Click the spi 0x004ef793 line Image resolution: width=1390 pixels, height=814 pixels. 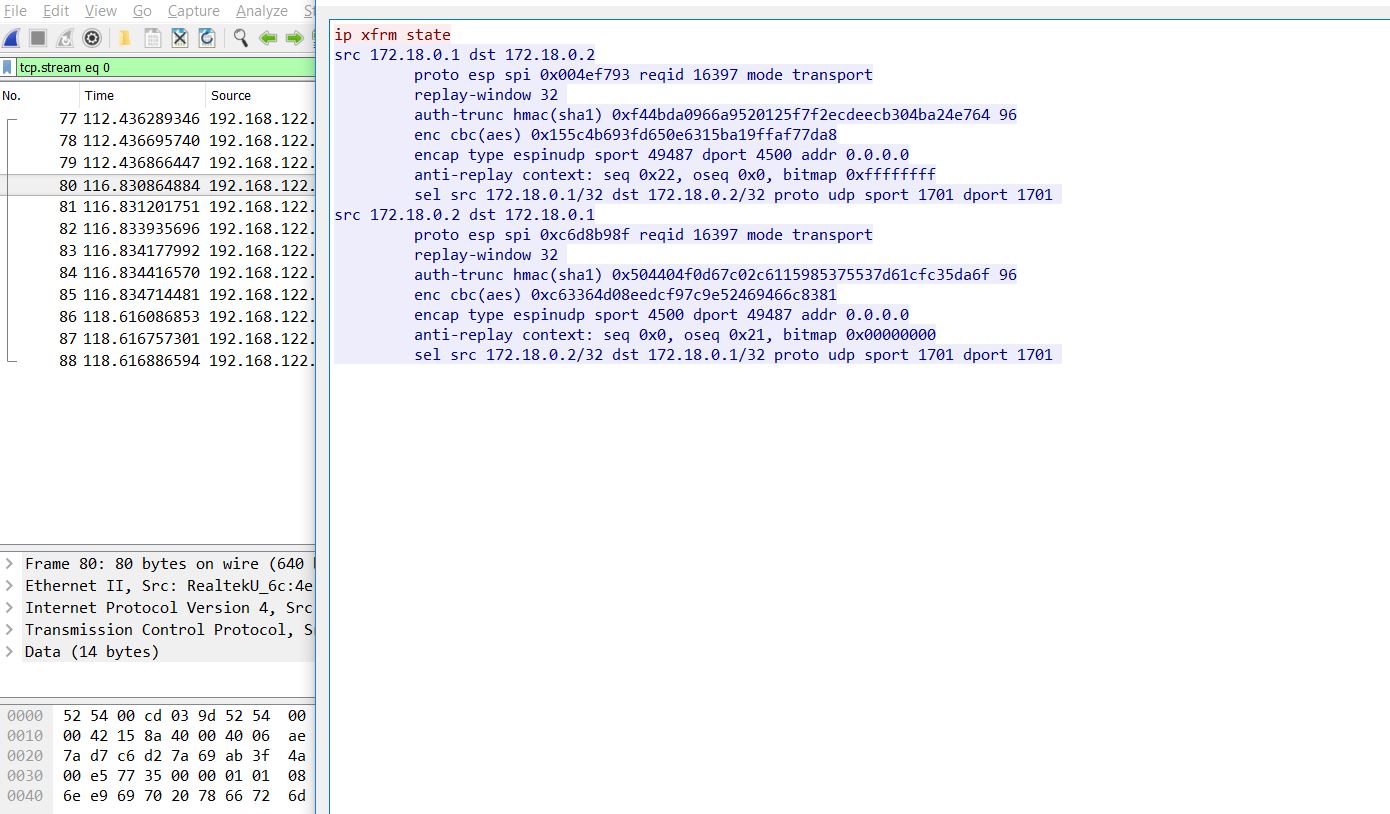[643, 75]
